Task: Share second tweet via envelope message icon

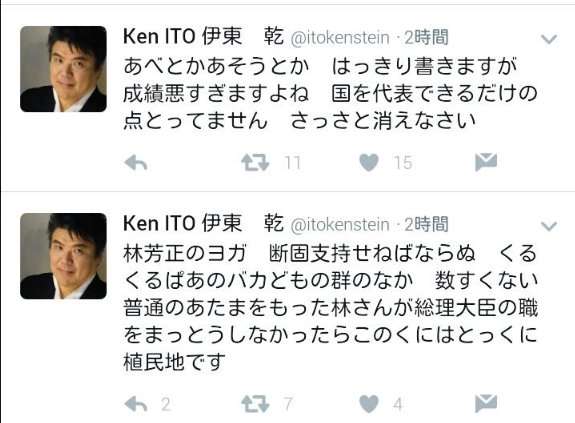Action: [486, 404]
